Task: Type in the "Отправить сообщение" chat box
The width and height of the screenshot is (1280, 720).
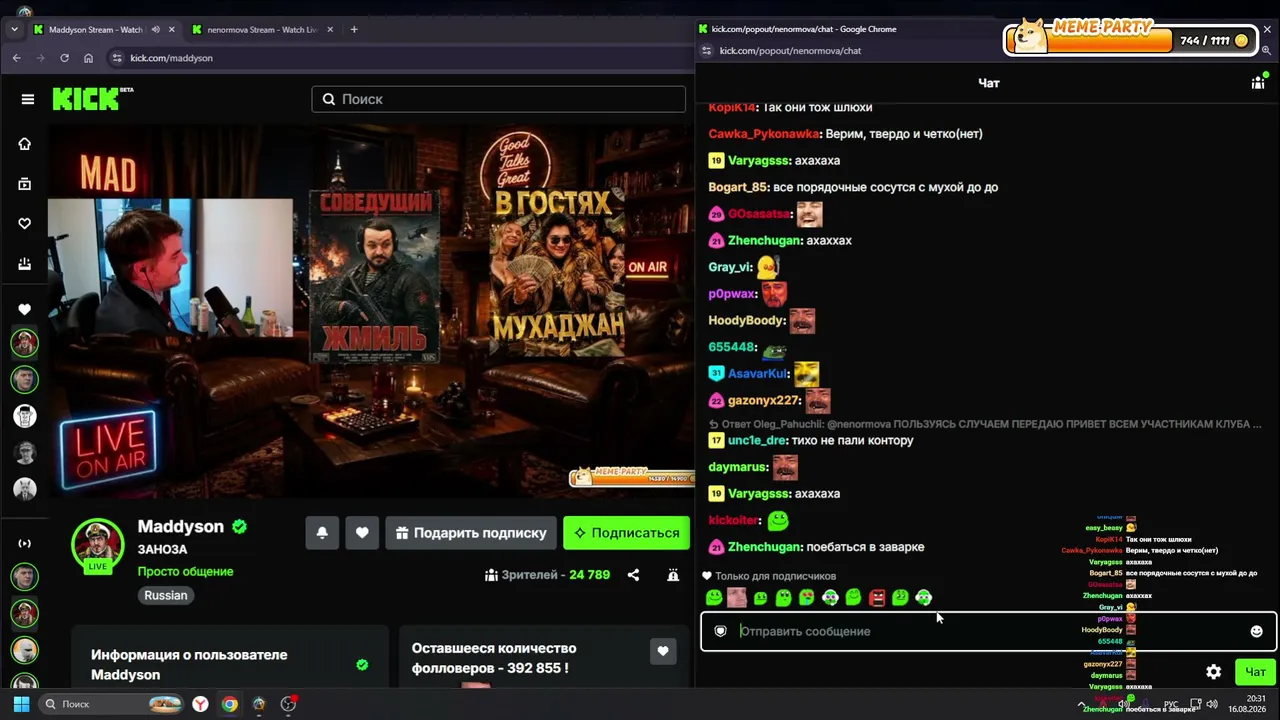Action: click(x=988, y=631)
